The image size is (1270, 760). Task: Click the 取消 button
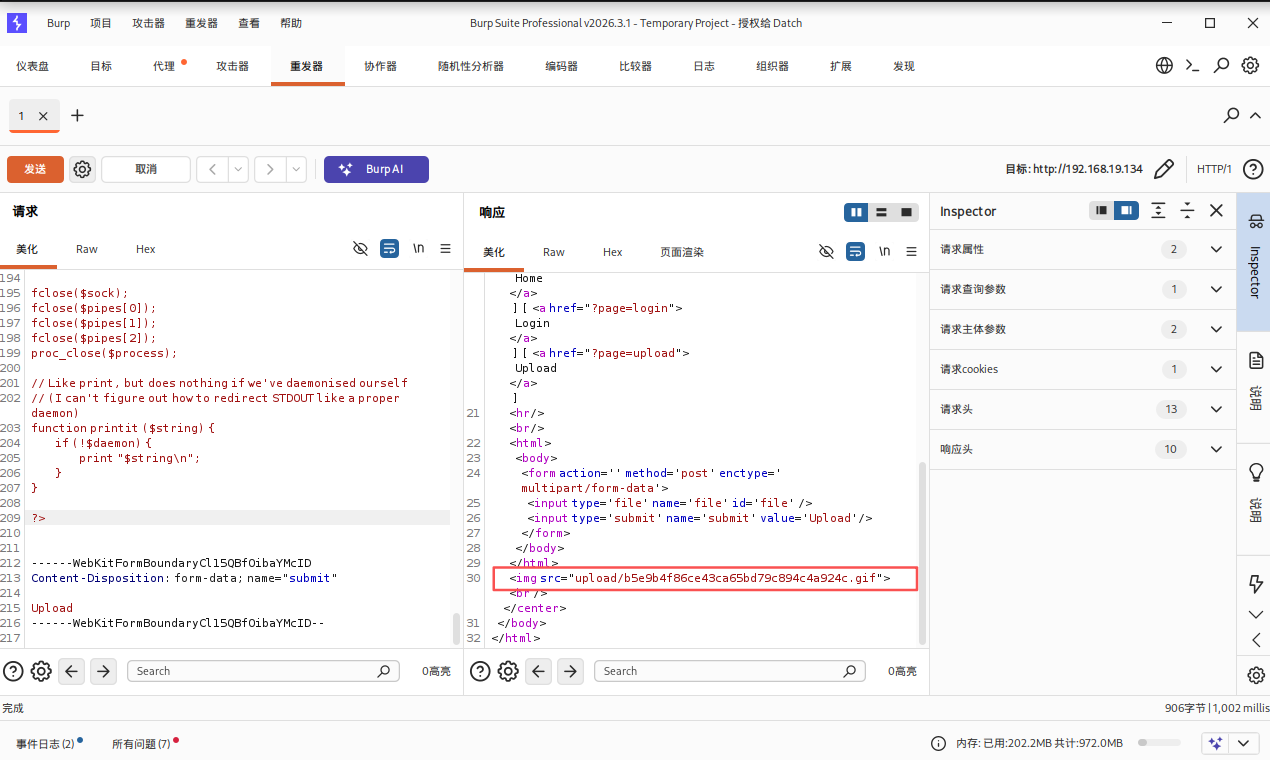coord(146,170)
